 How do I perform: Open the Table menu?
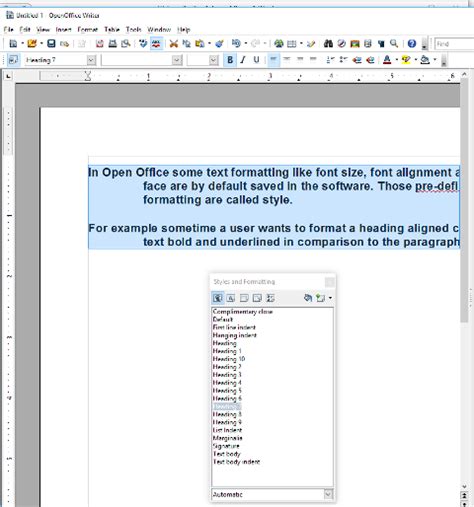tap(112, 29)
